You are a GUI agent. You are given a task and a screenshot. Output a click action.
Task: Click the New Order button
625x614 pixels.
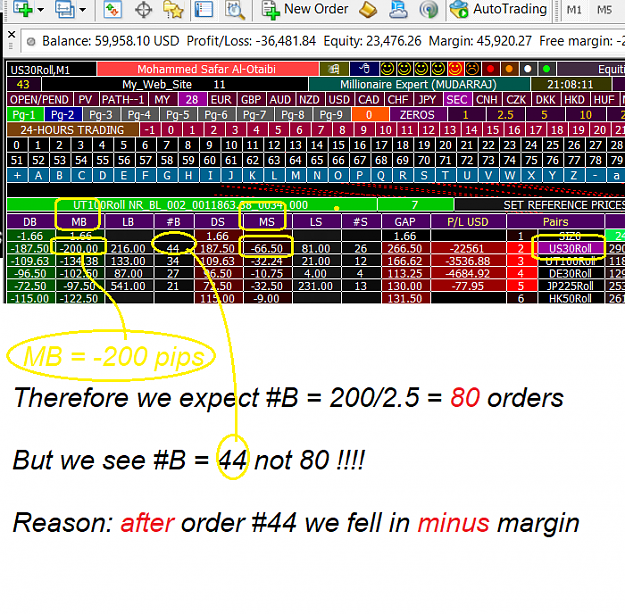(305, 10)
